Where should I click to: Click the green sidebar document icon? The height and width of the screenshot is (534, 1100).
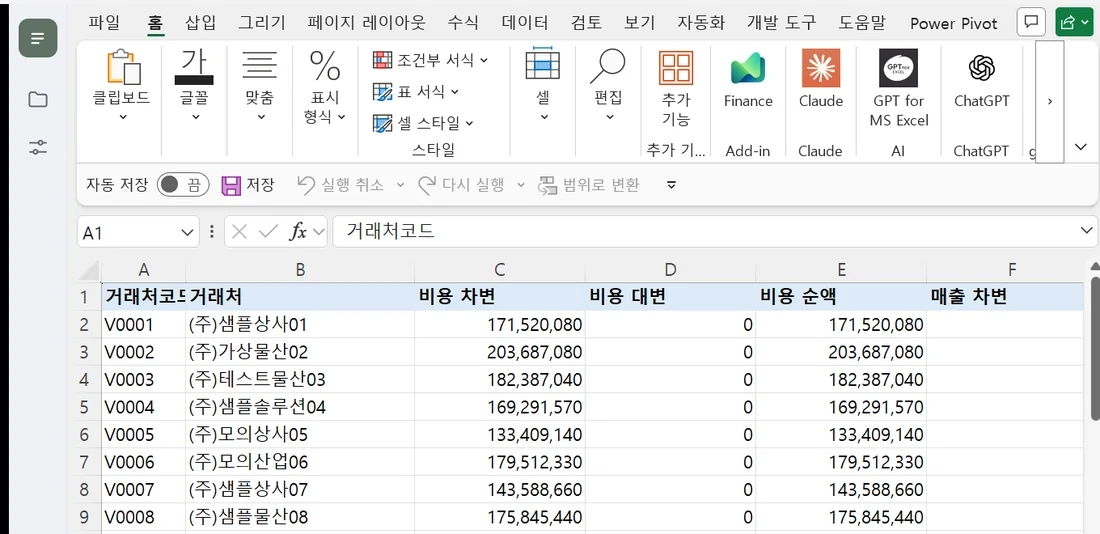38,39
